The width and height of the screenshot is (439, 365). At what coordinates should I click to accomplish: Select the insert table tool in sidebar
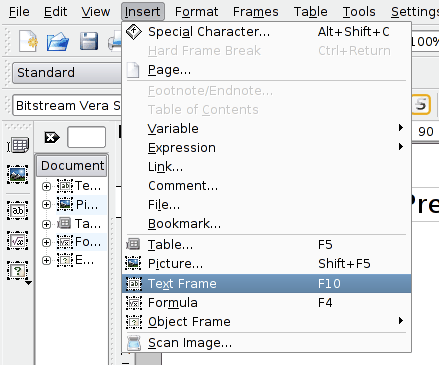[18, 145]
